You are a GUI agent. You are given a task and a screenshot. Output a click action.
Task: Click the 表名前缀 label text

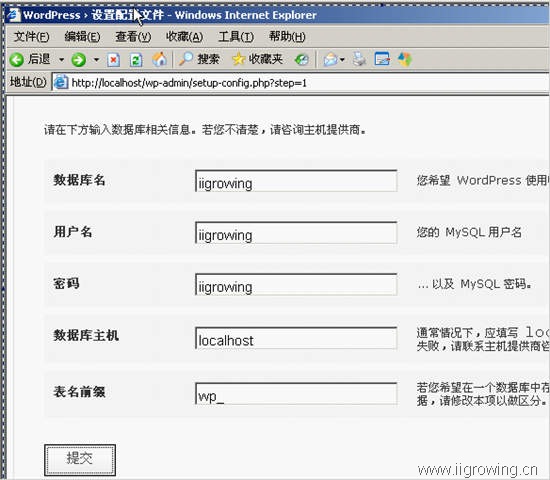point(79,392)
